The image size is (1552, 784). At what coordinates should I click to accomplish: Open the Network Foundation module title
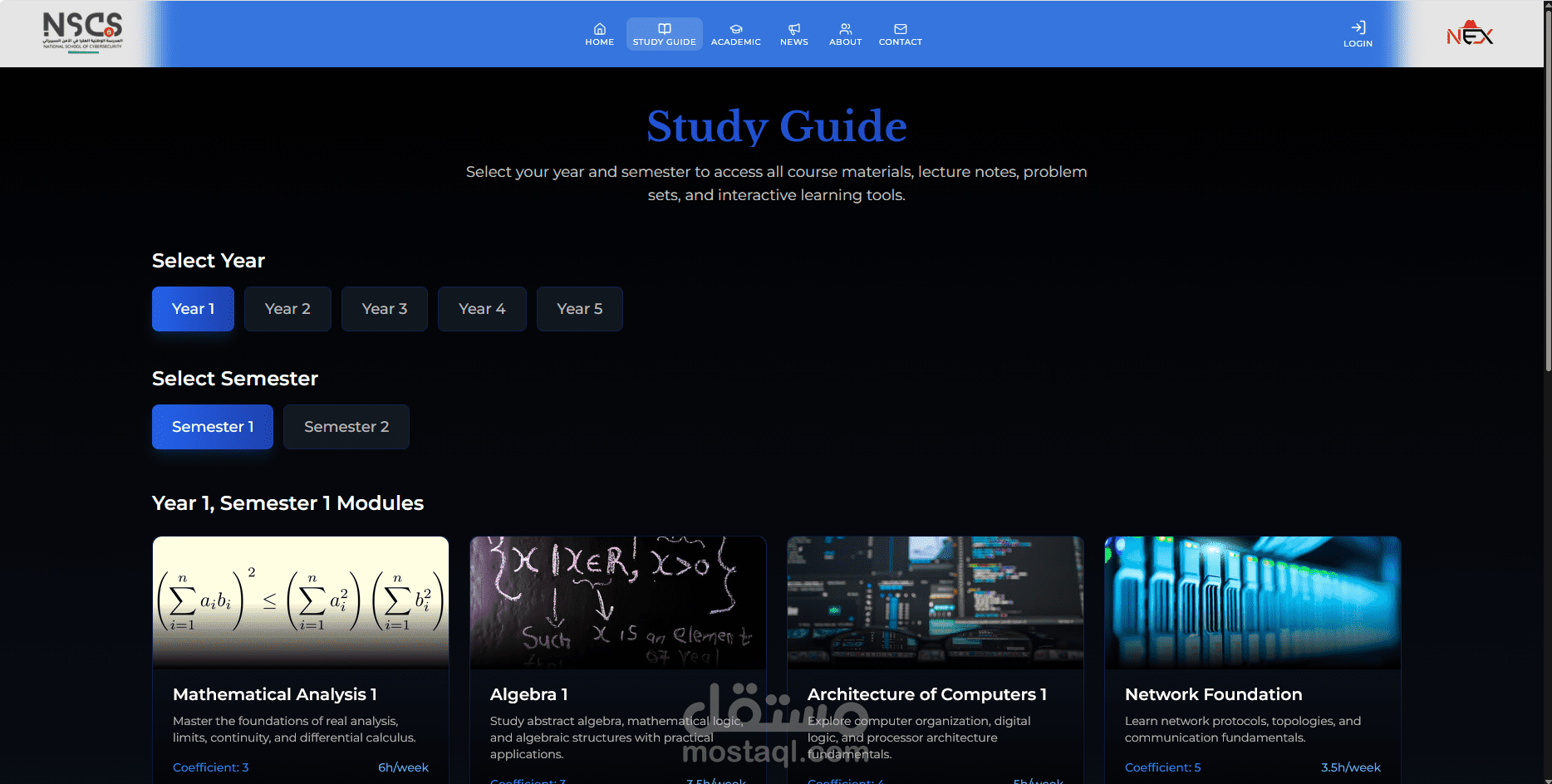click(x=1214, y=694)
